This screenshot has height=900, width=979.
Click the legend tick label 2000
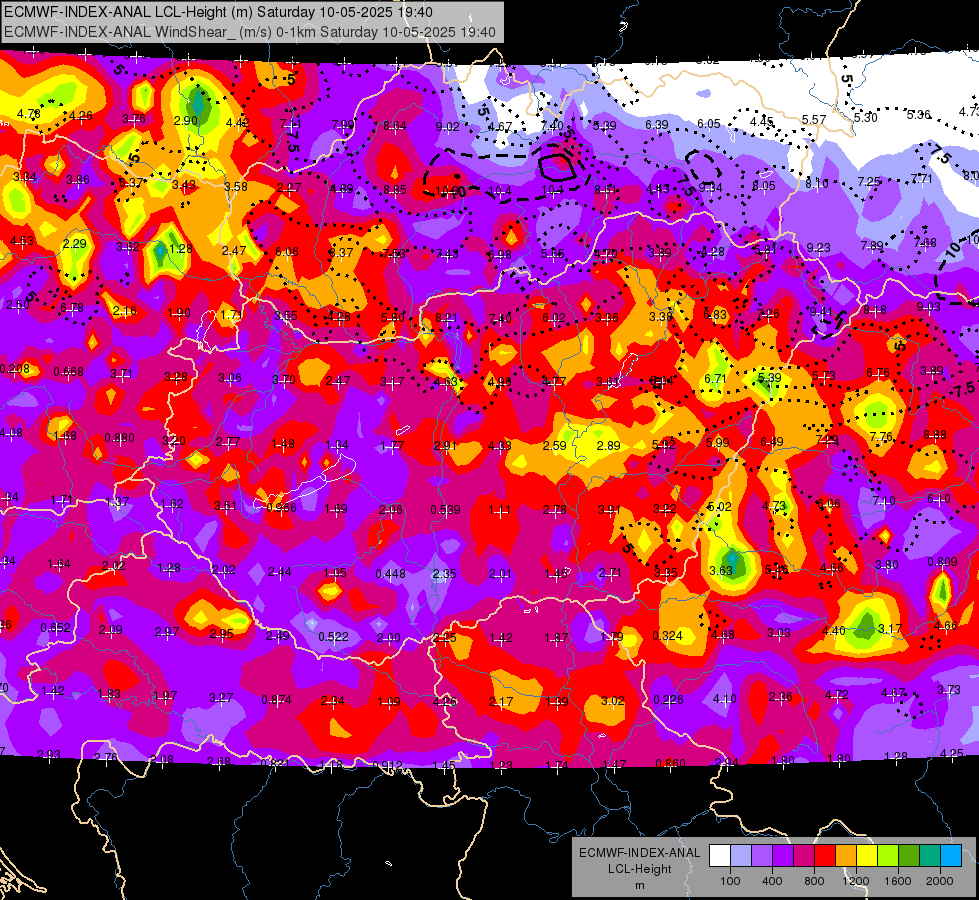pos(940,881)
